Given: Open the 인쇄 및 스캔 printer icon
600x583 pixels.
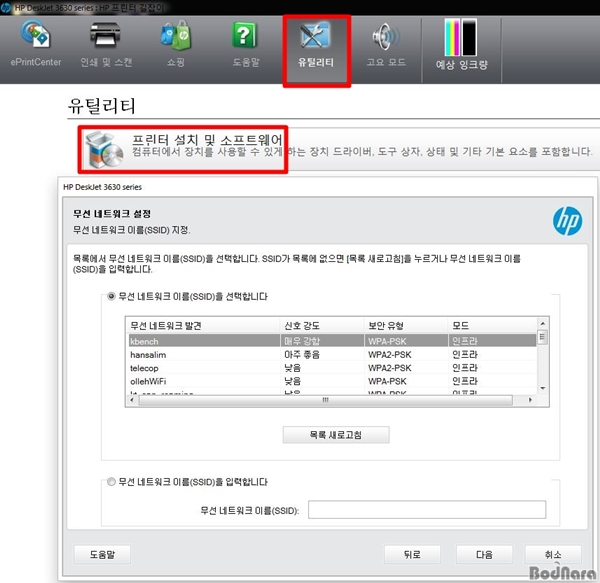Looking at the screenshot, I should pos(105,34).
